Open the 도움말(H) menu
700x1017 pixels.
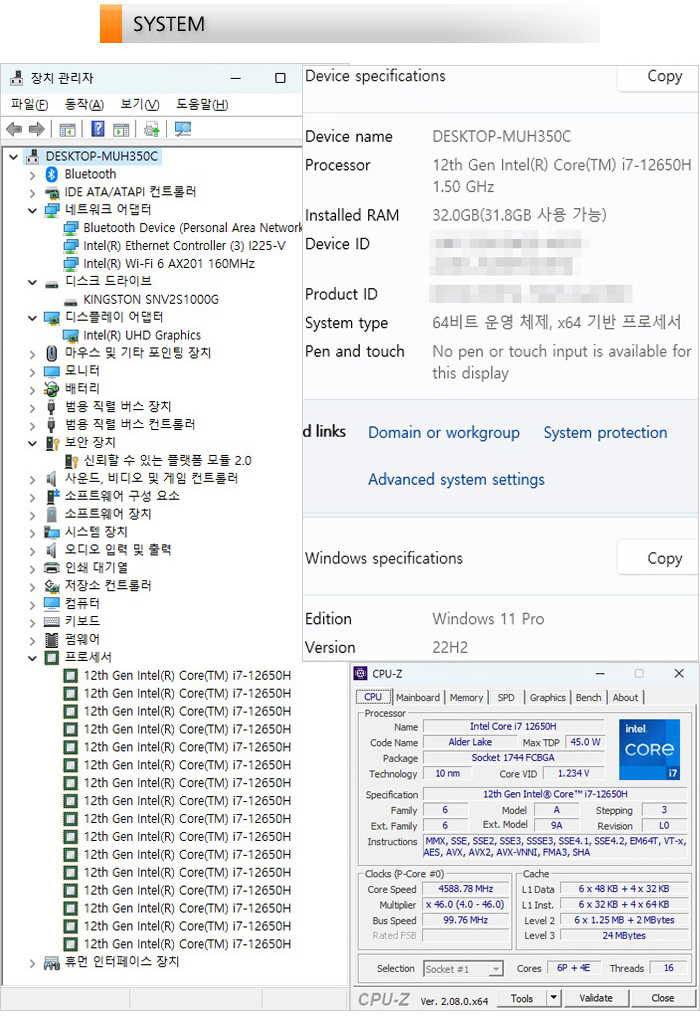pos(202,104)
